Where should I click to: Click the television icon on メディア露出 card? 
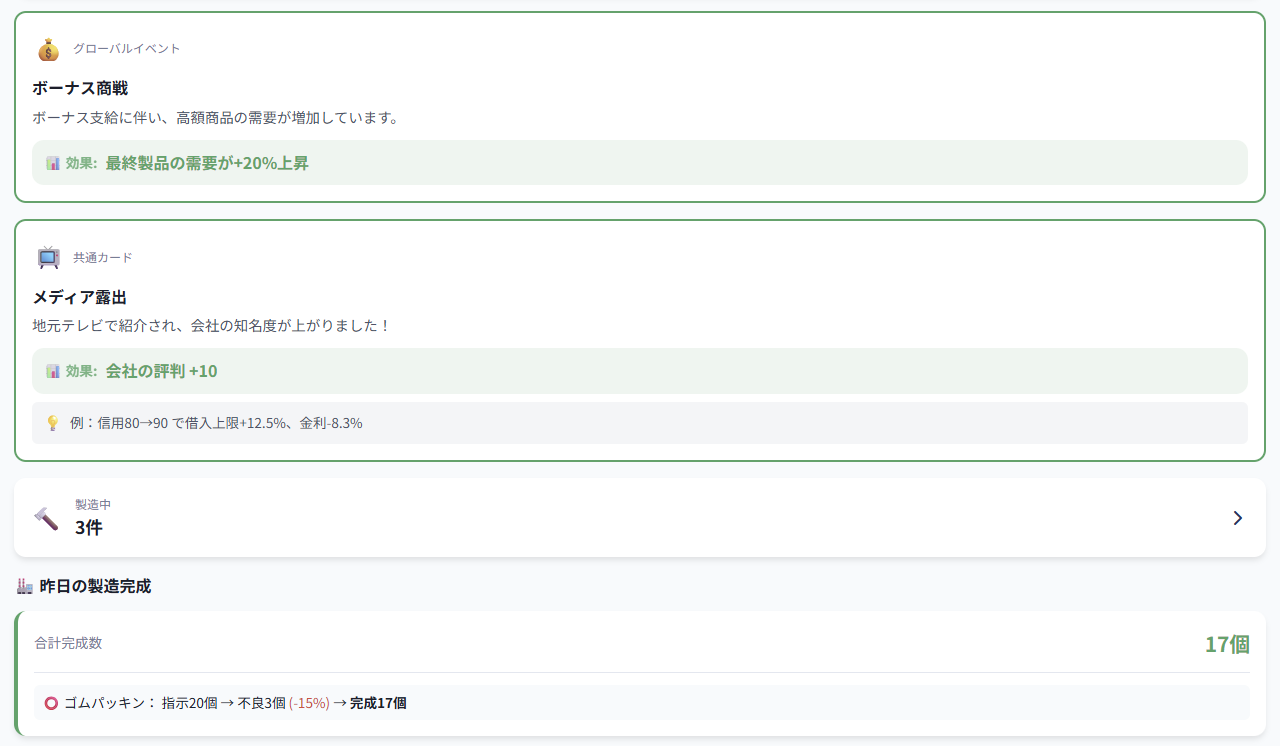tap(48, 258)
